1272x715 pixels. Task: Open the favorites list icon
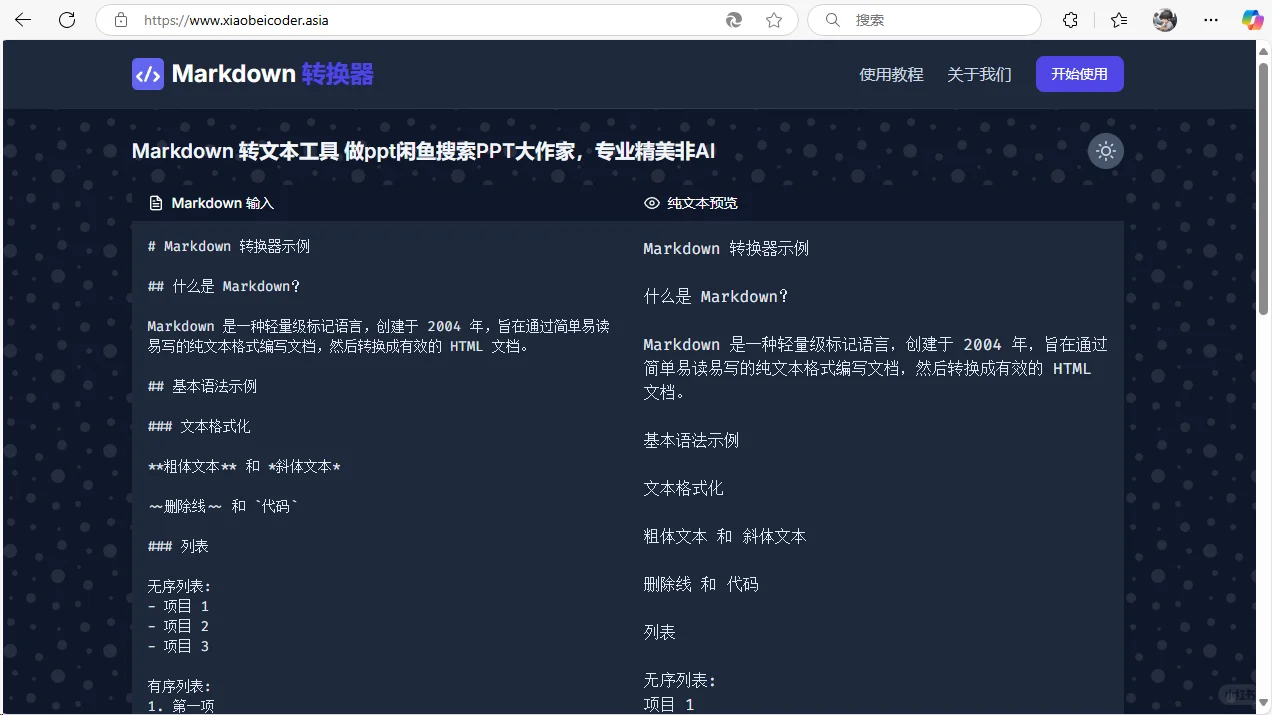click(x=1118, y=19)
